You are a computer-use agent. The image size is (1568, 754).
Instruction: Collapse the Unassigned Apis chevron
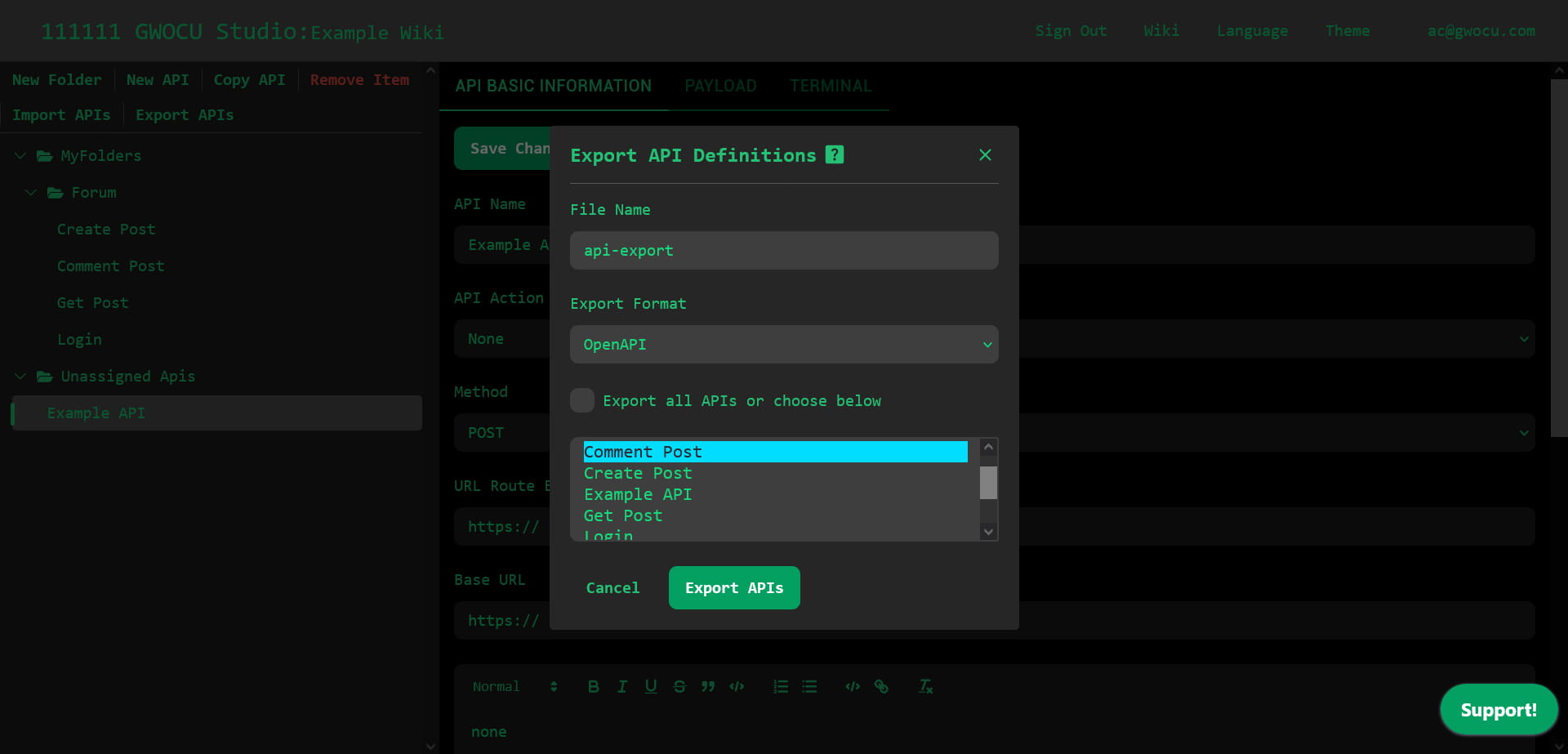coord(20,377)
